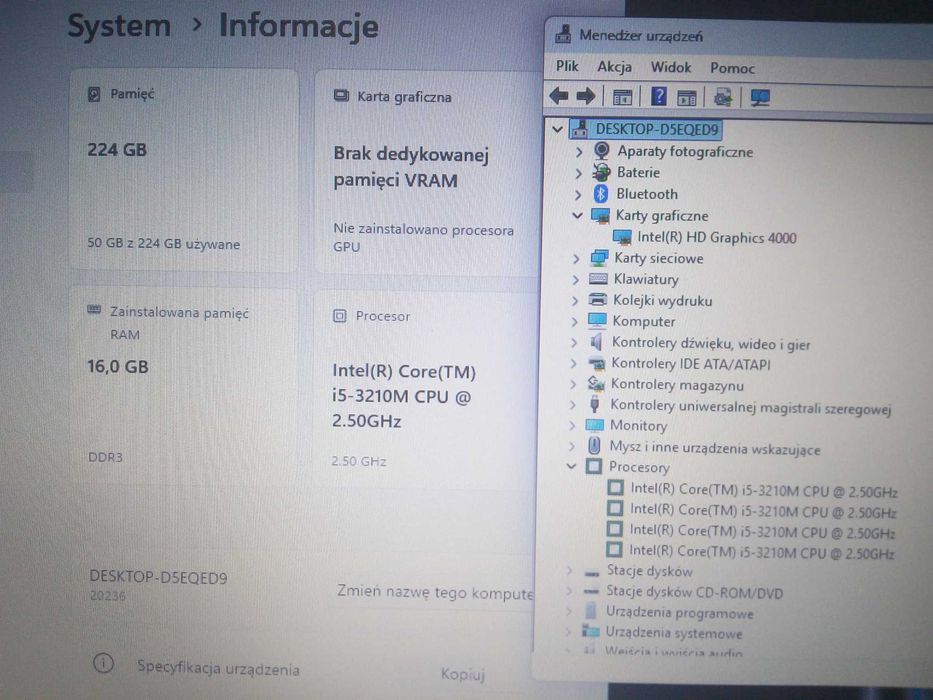Click the action pane toolbar icon beside Help

coord(687,97)
